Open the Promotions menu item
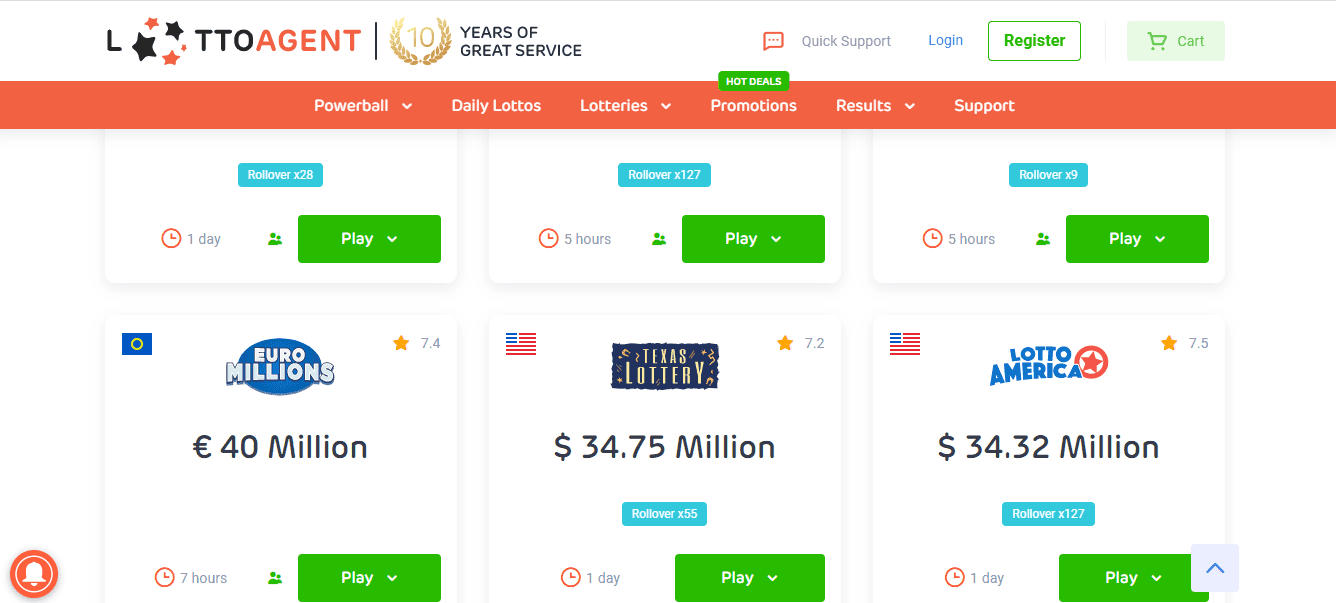The image size is (1336, 603). point(753,105)
